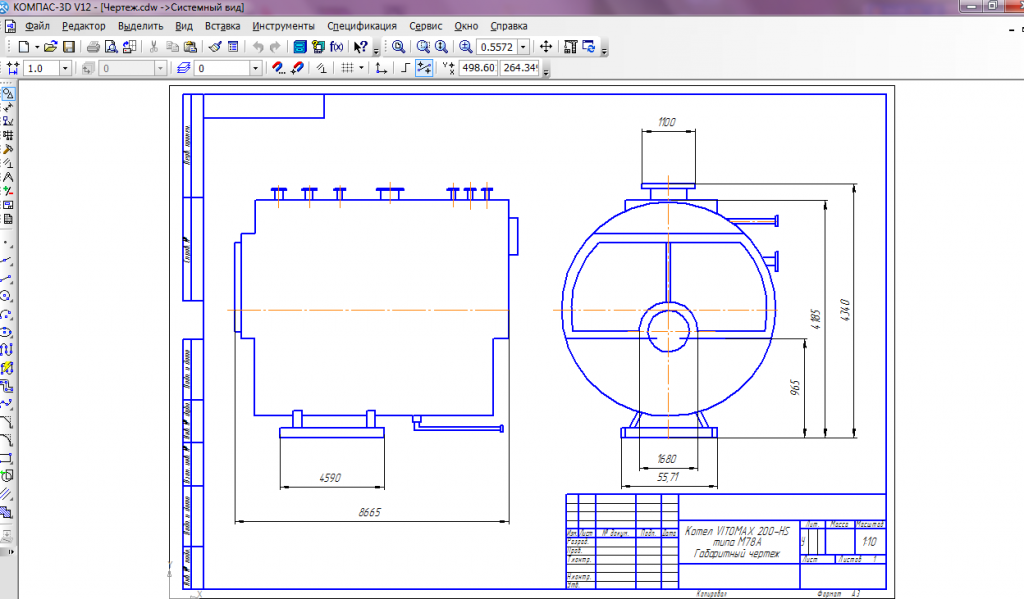Open the Выделить menu

(140, 26)
